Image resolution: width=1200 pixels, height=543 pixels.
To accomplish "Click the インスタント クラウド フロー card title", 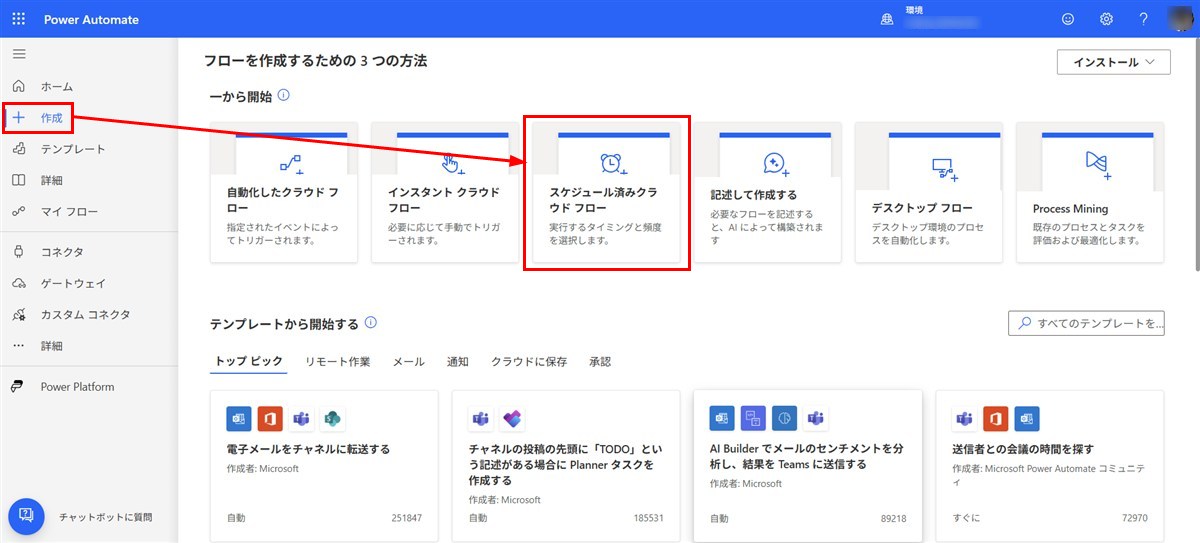I will [443, 200].
